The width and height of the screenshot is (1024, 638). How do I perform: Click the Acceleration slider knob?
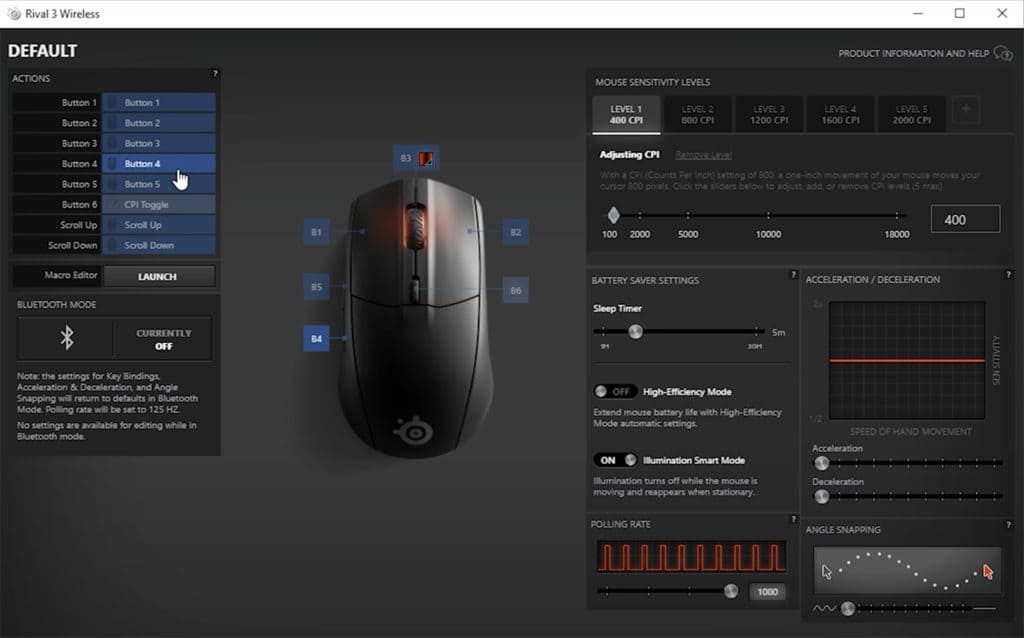pyautogui.click(x=822, y=463)
